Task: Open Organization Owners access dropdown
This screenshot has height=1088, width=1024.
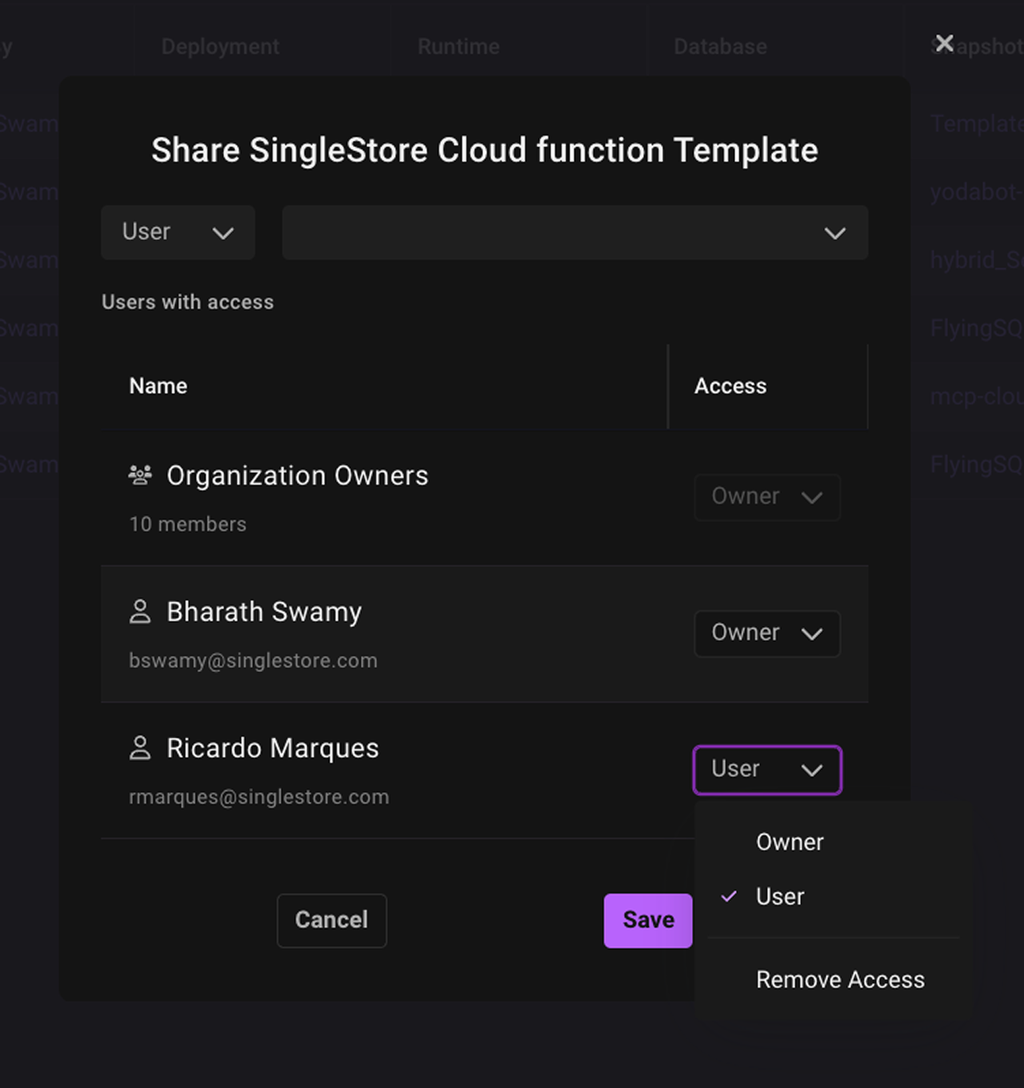Action: click(x=767, y=497)
